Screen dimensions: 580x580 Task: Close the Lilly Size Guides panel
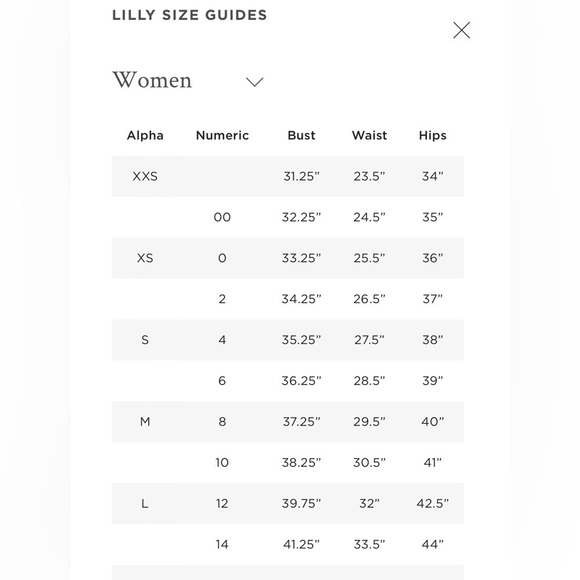point(461,30)
